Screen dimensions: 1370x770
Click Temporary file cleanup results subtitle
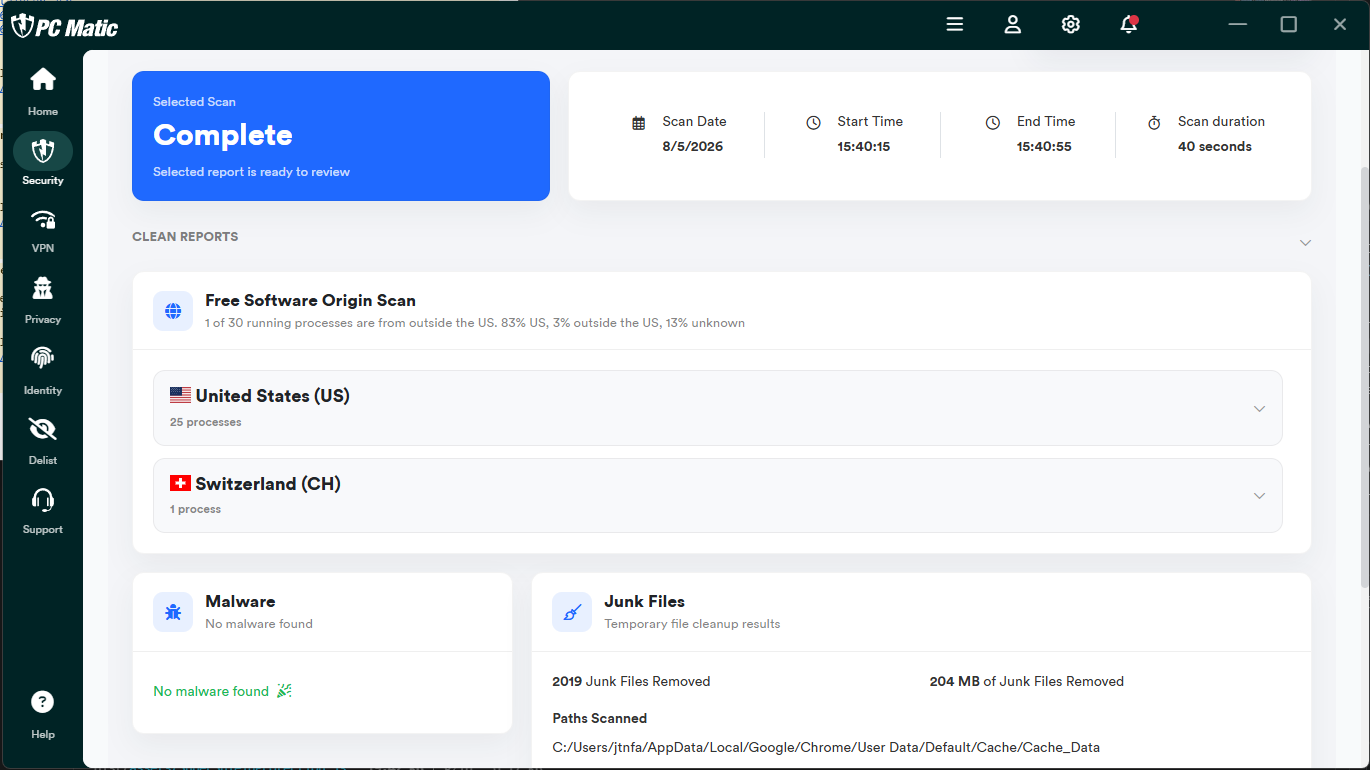click(x=692, y=623)
